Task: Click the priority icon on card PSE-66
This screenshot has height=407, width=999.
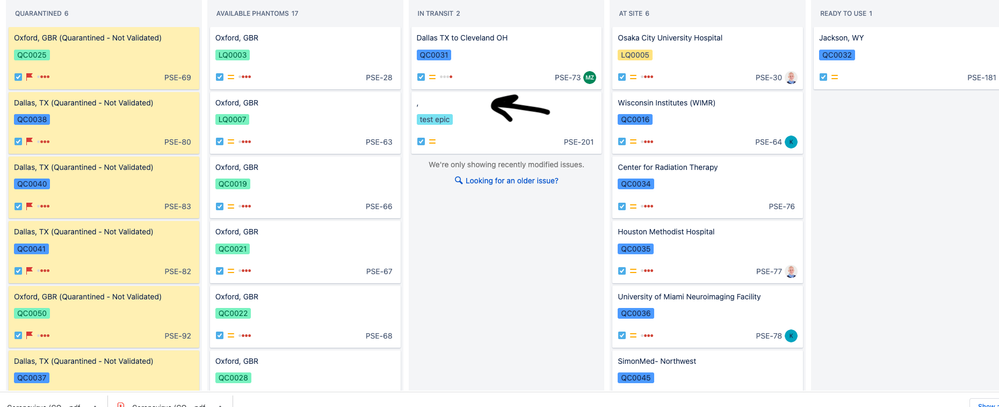Action: (x=231, y=206)
